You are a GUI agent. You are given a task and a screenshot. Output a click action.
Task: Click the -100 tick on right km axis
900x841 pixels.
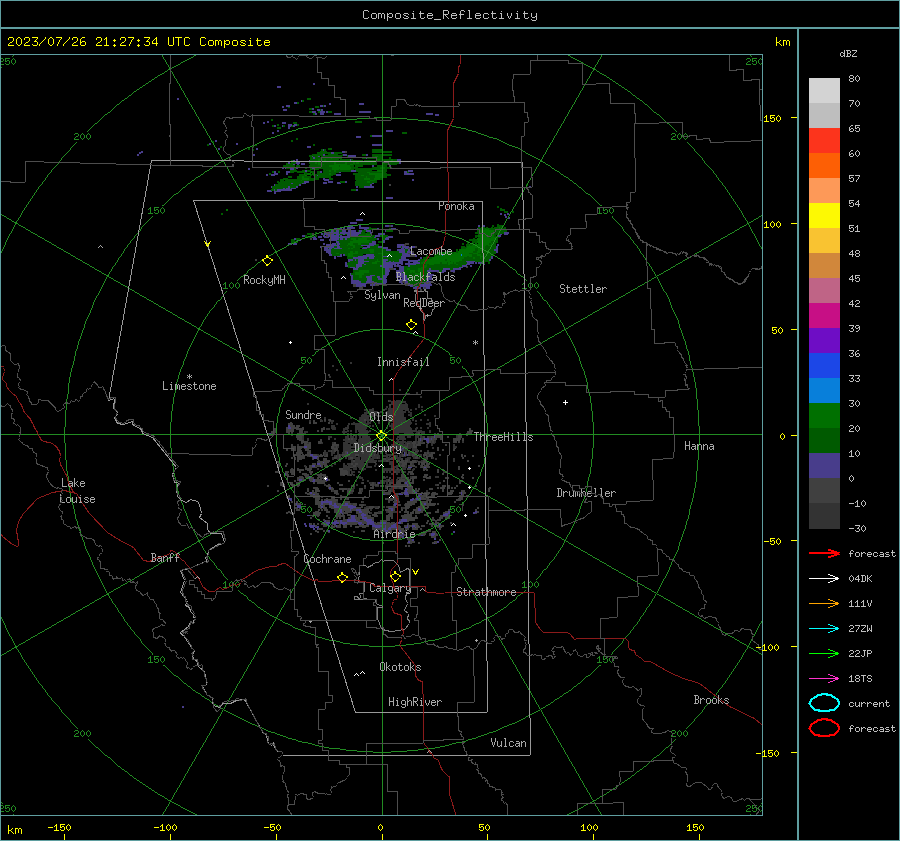point(769,647)
